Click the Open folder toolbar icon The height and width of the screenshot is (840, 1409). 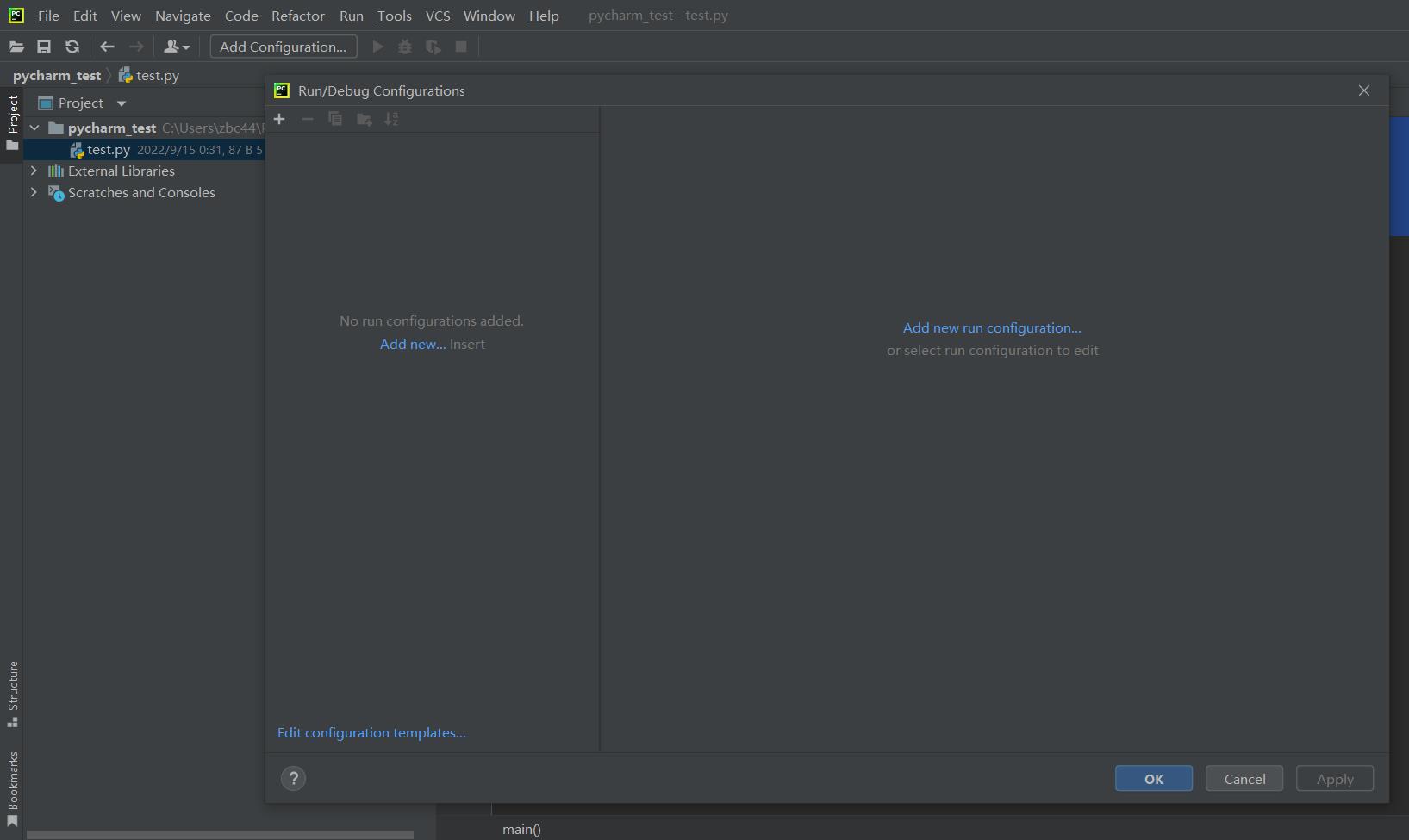[16, 47]
